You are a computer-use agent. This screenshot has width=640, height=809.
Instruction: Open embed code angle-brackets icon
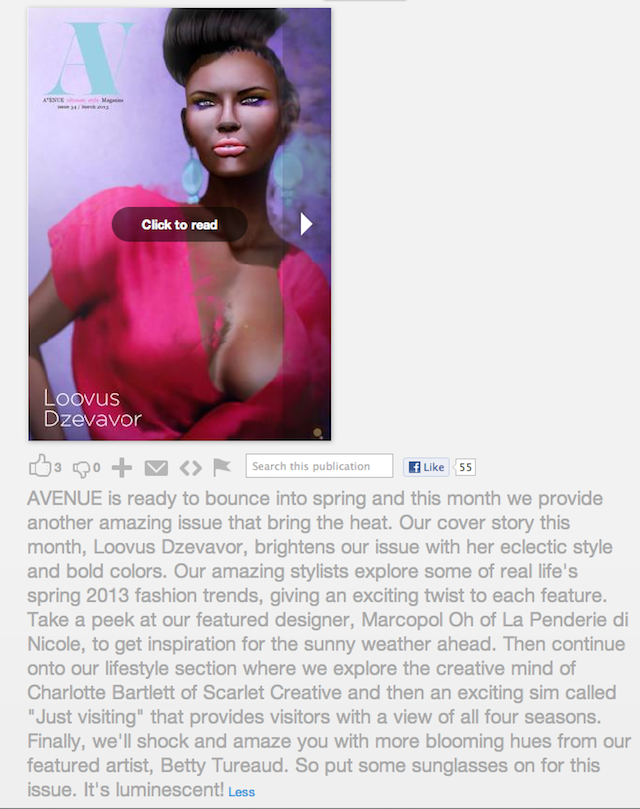(x=190, y=468)
